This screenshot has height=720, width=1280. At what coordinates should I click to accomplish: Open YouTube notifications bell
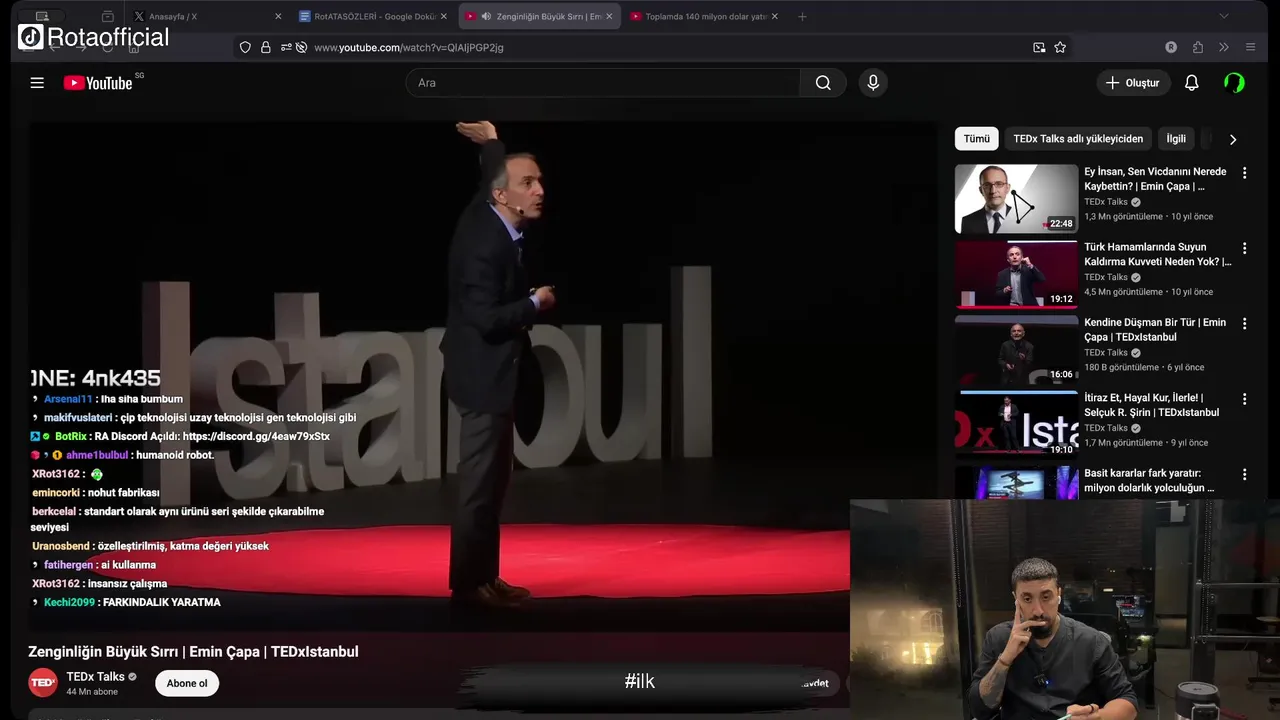click(1191, 83)
